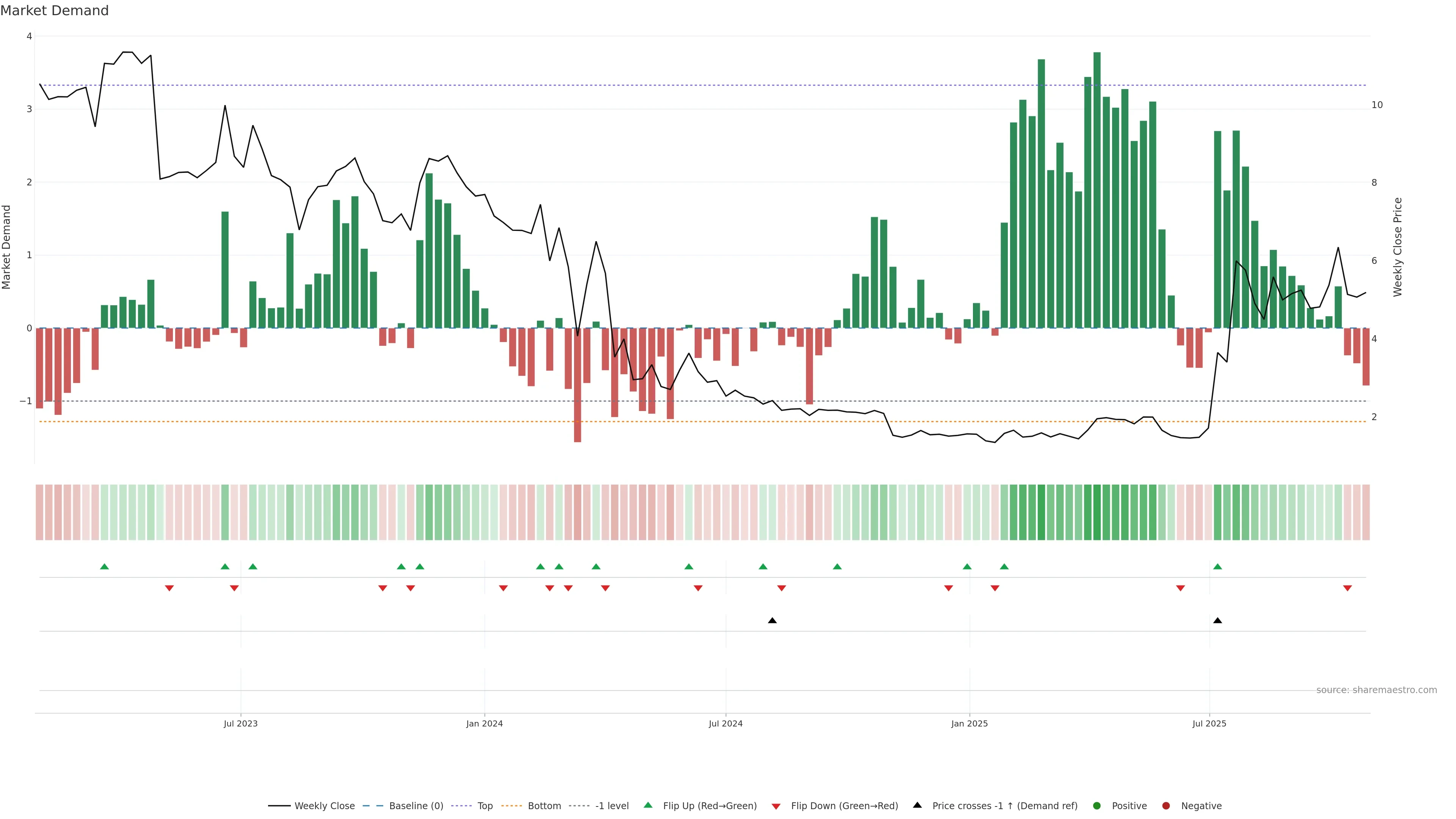Click the source sharemaestro.com text

point(1376,690)
